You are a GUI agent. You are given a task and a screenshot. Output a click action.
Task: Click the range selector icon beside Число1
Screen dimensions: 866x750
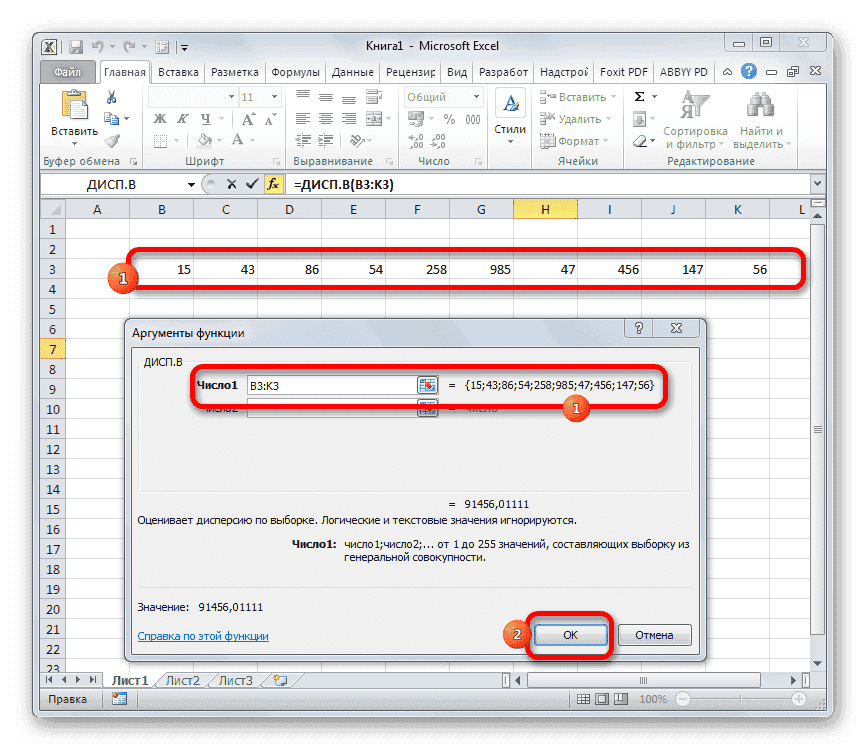(x=427, y=385)
